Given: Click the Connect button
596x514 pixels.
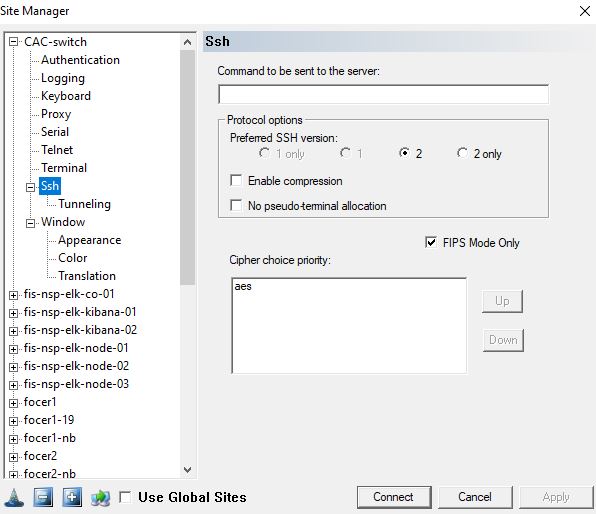Looking at the screenshot, I should [x=394, y=497].
